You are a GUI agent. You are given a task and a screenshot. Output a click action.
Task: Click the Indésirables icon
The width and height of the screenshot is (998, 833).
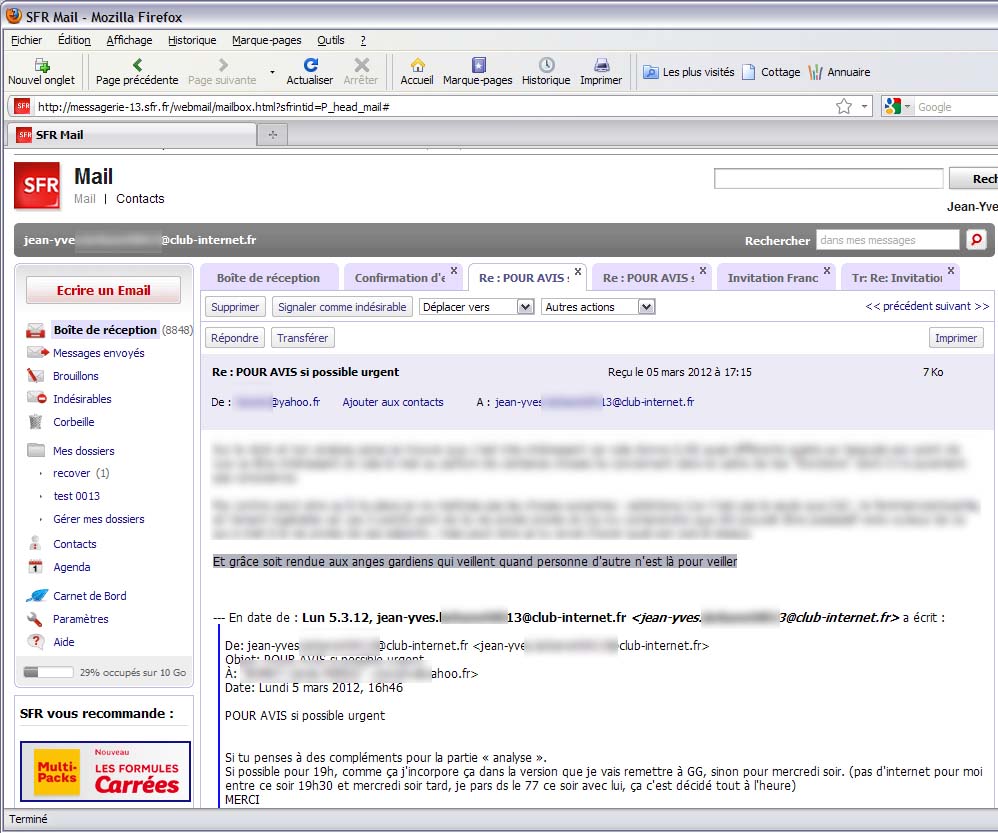pyautogui.click(x=37, y=398)
